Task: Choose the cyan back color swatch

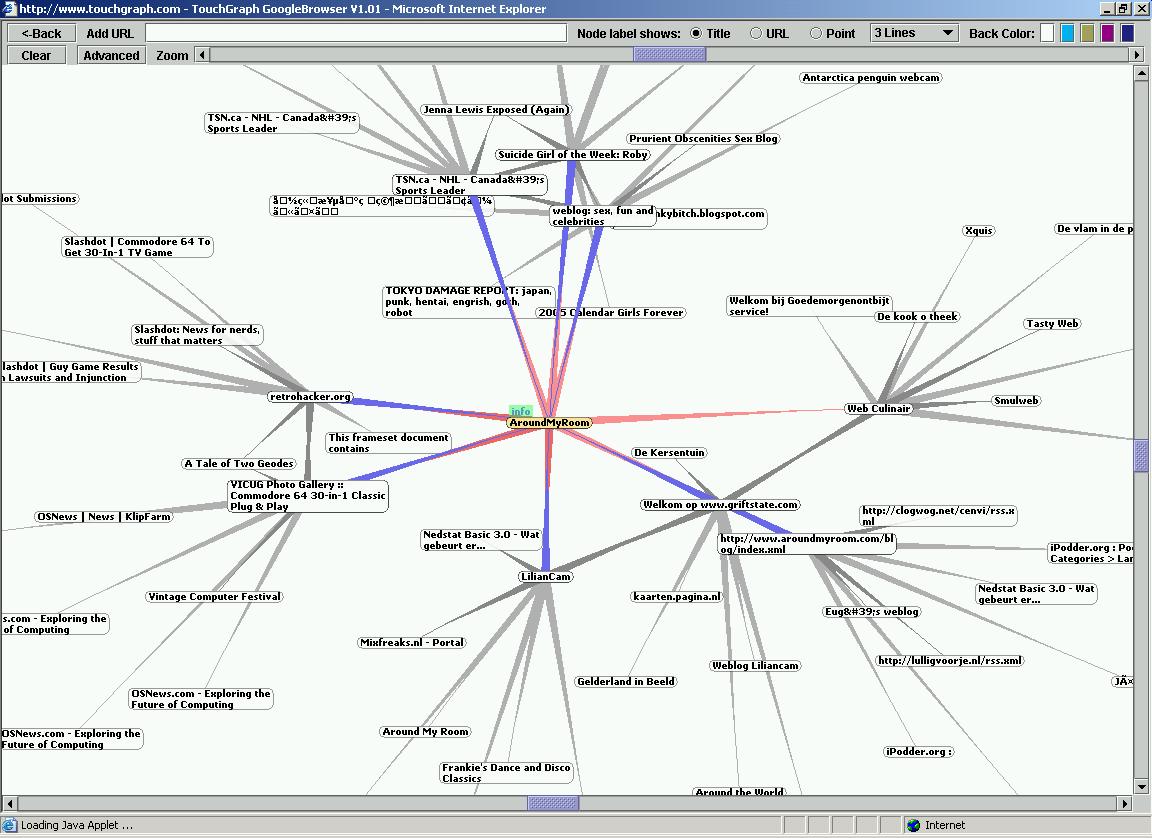Action: [x=1068, y=33]
